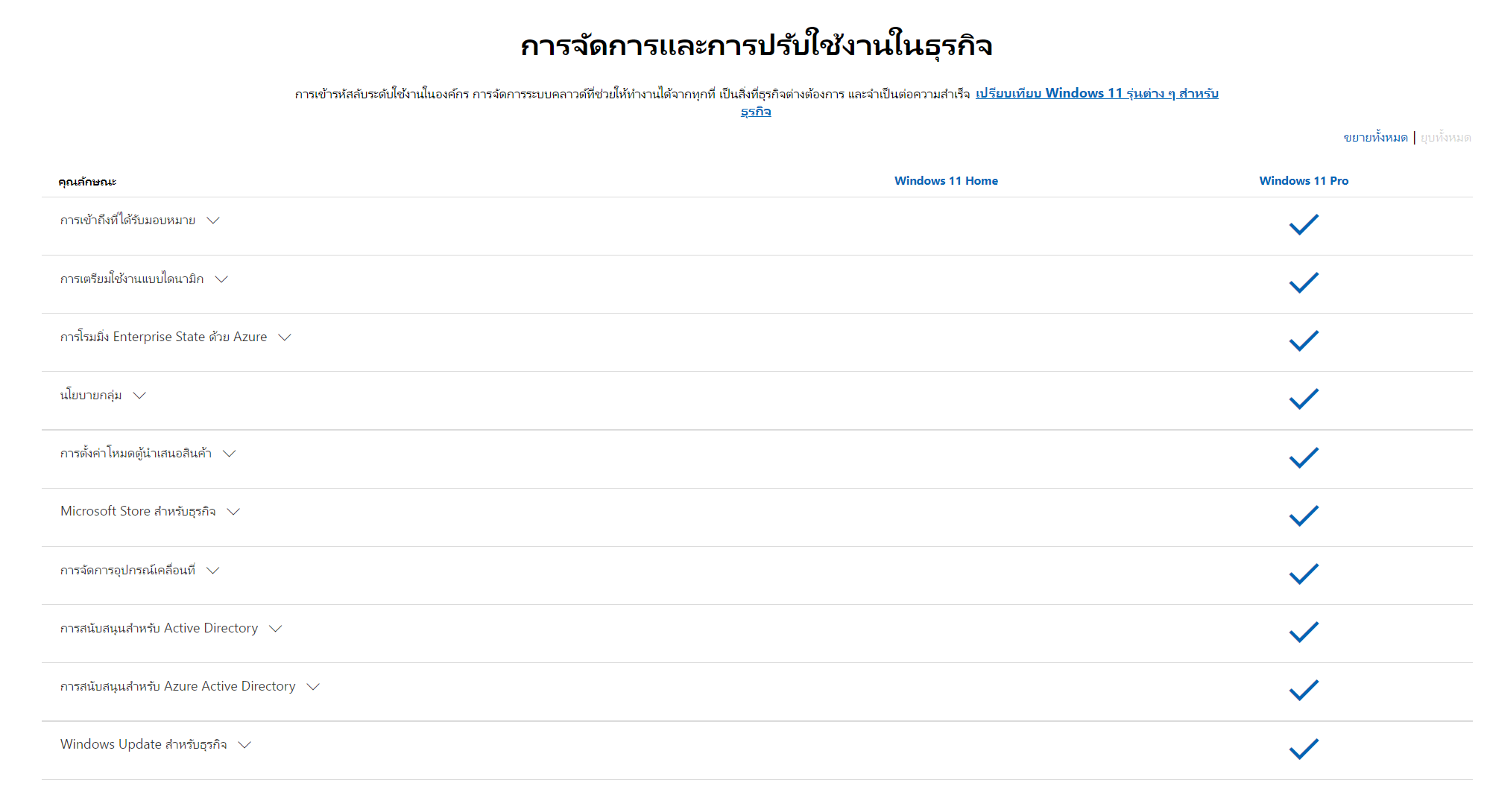Click the Pro checkmark for โหมดตู้นำเสนอสินค้า row
Image resolution: width=1487 pixels, height=812 pixels.
click(x=1304, y=457)
